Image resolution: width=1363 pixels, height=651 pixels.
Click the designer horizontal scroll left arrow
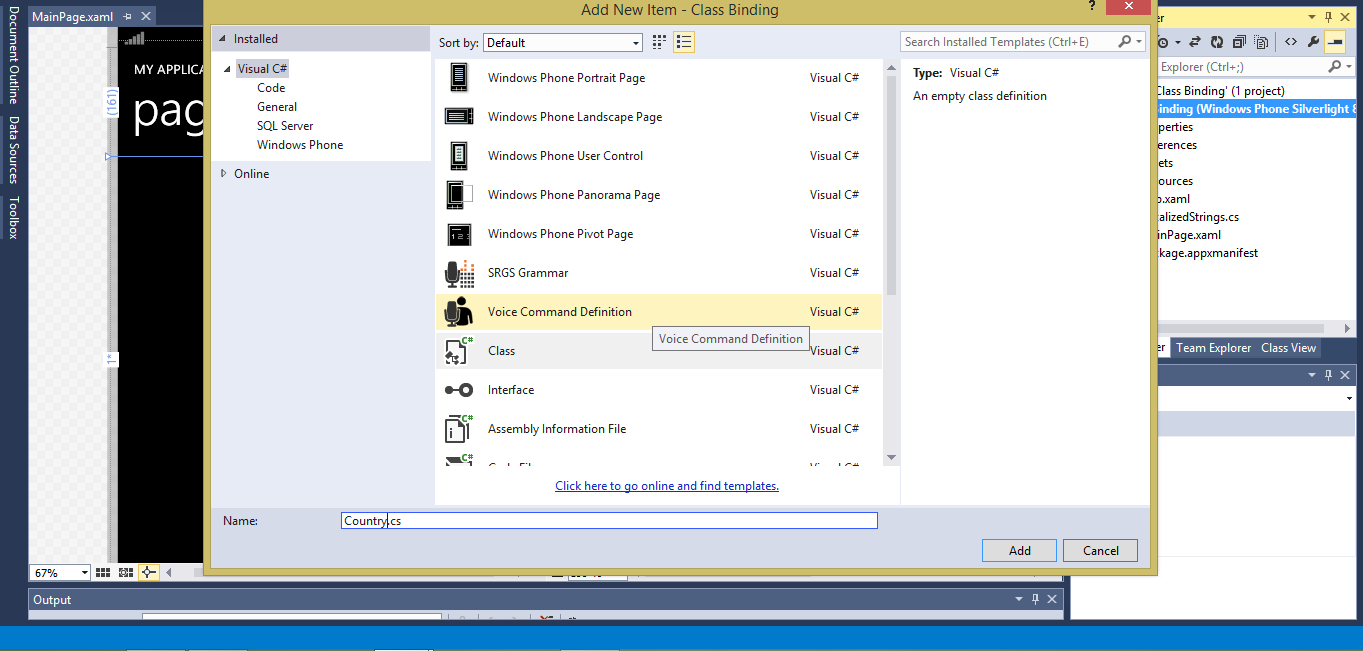pos(168,573)
